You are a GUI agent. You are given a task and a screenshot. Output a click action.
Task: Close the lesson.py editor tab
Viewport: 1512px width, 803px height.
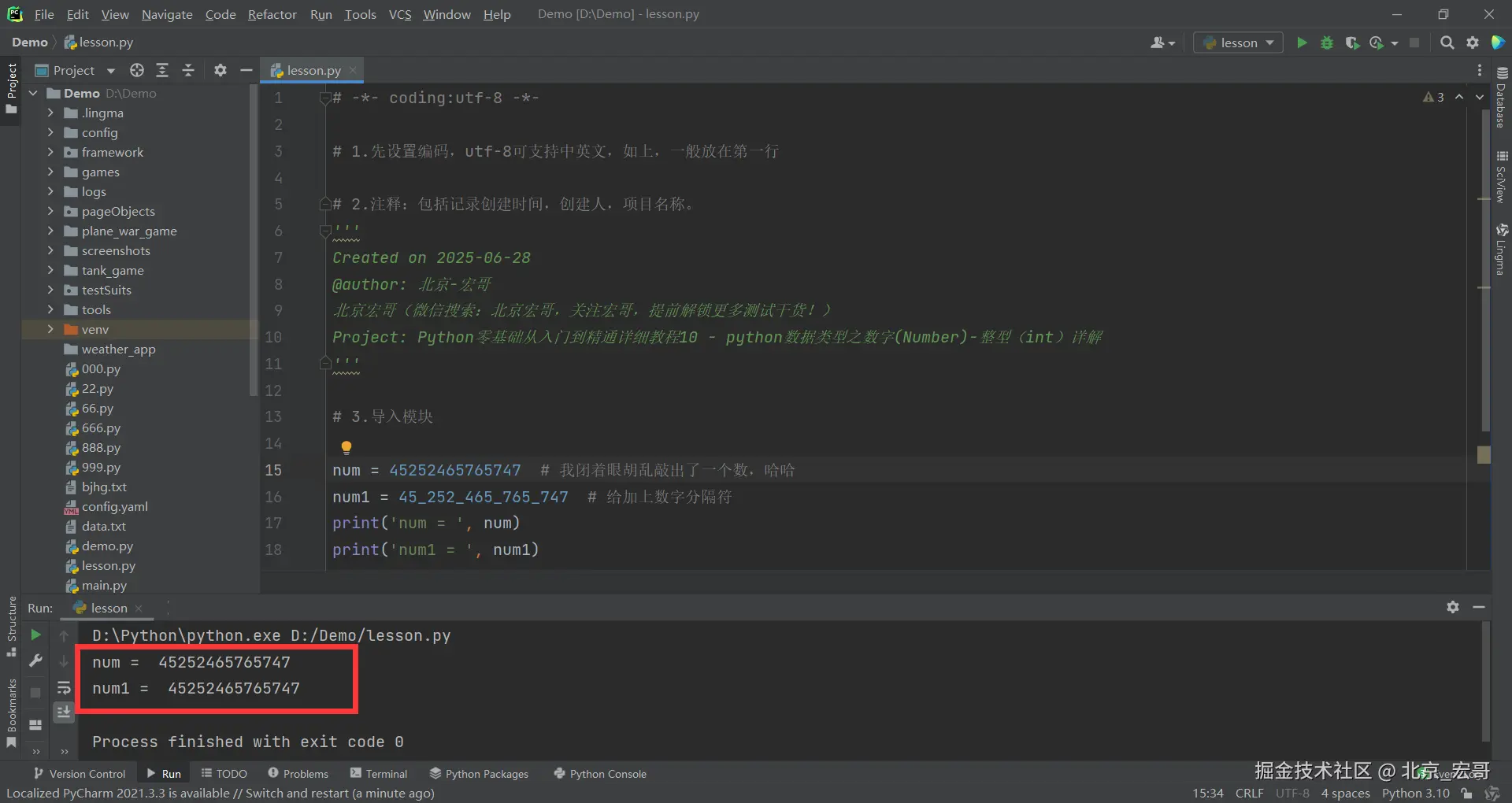pyautogui.click(x=353, y=70)
